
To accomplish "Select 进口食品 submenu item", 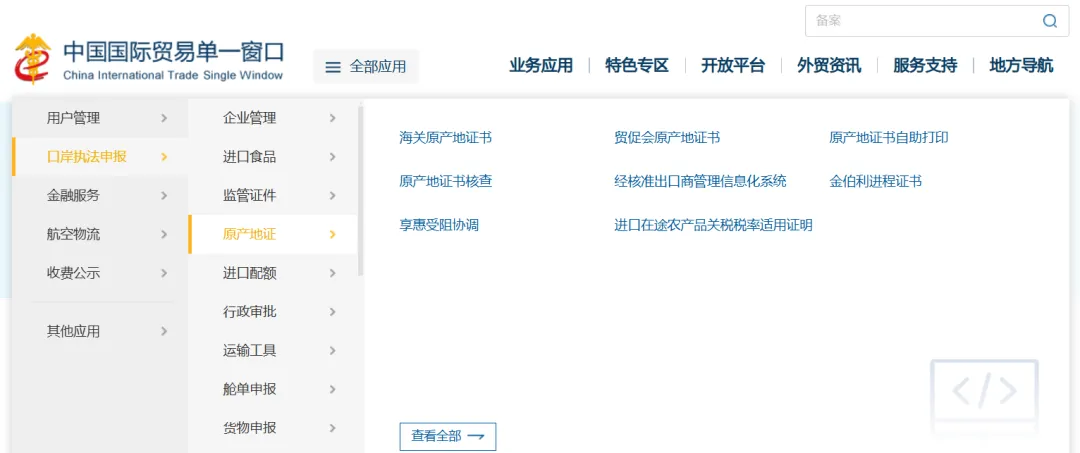I will point(273,157).
